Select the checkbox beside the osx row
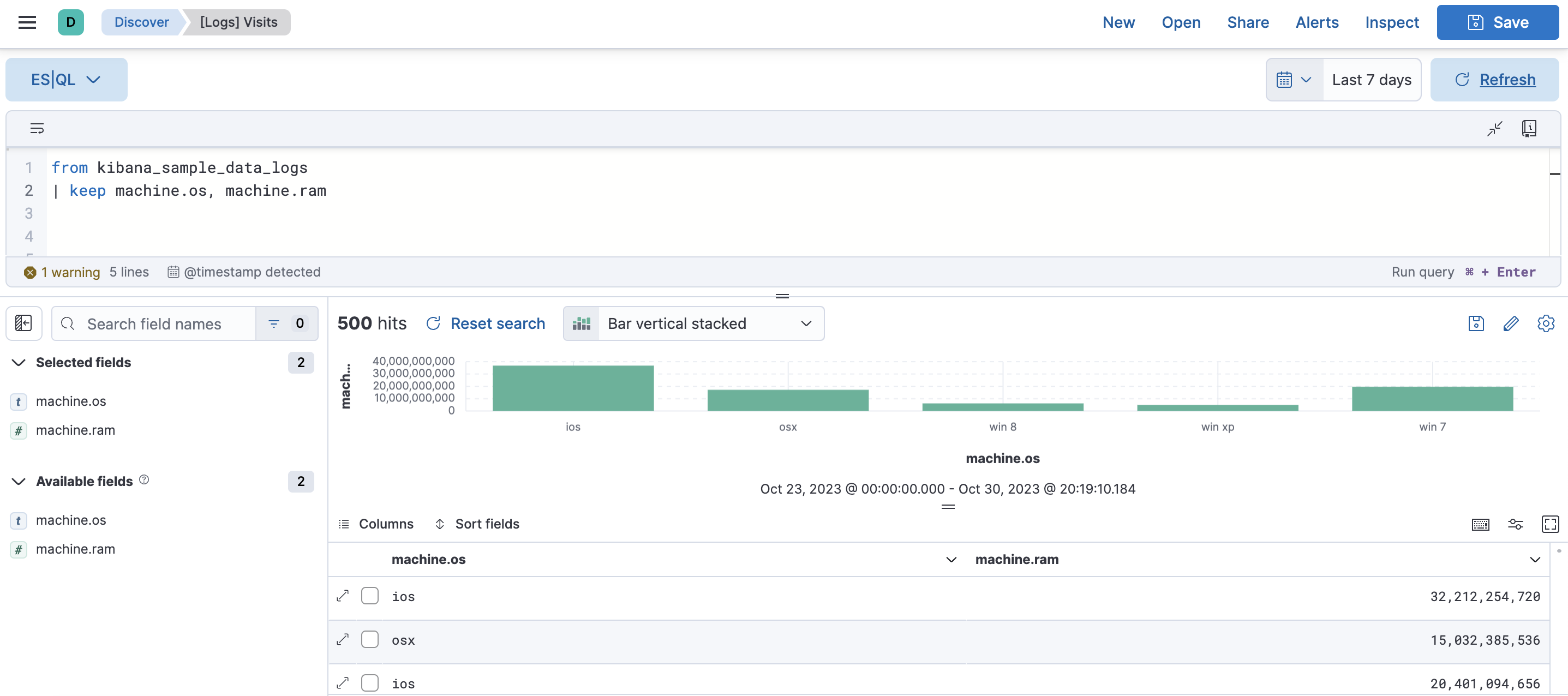1568x696 pixels. click(369, 639)
